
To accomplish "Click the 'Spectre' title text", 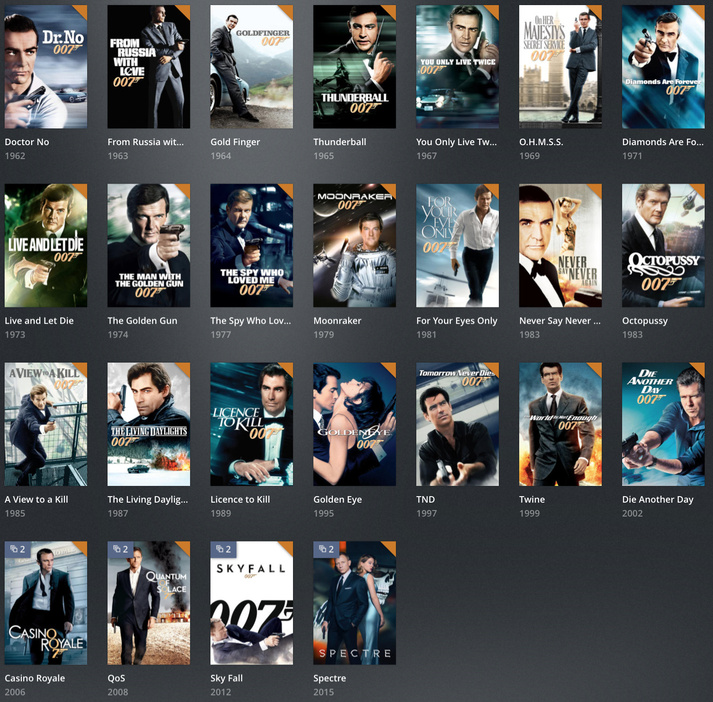I will pyautogui.click(x=330, y=678).
